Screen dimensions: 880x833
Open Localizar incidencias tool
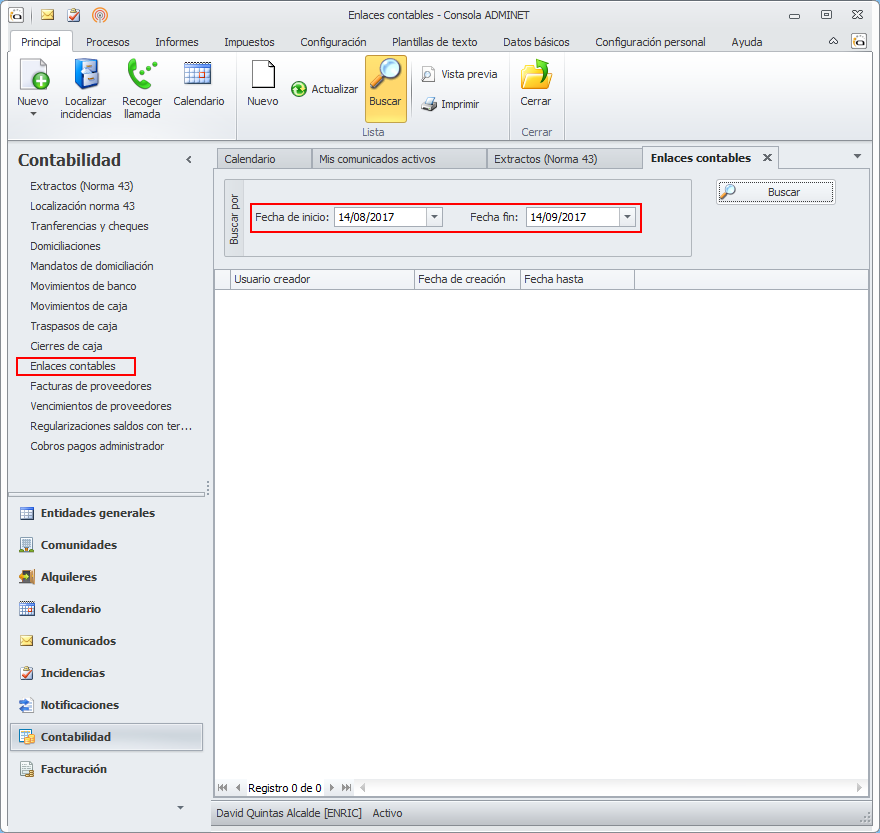[86, 89]
